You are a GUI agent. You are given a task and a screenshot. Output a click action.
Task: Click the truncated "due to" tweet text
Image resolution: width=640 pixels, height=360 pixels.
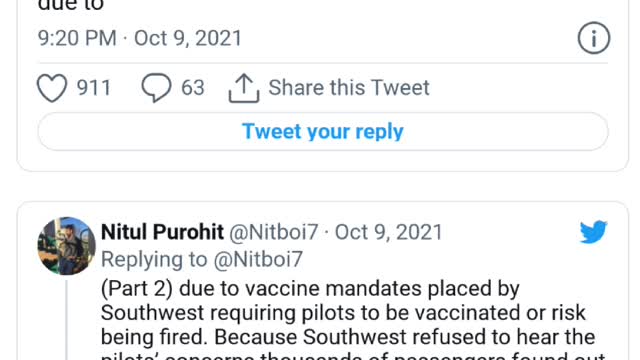pyautogui.click(x=71, y=6)
